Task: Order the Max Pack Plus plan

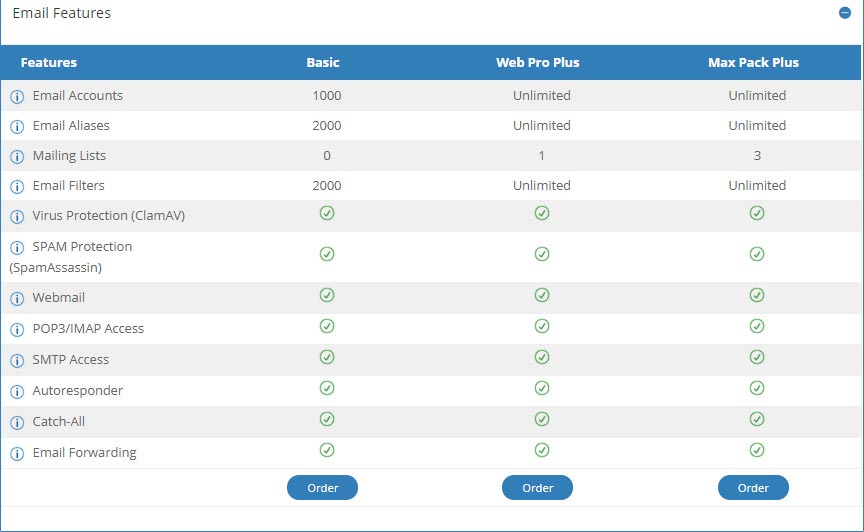Action: (x=753, y=488)
